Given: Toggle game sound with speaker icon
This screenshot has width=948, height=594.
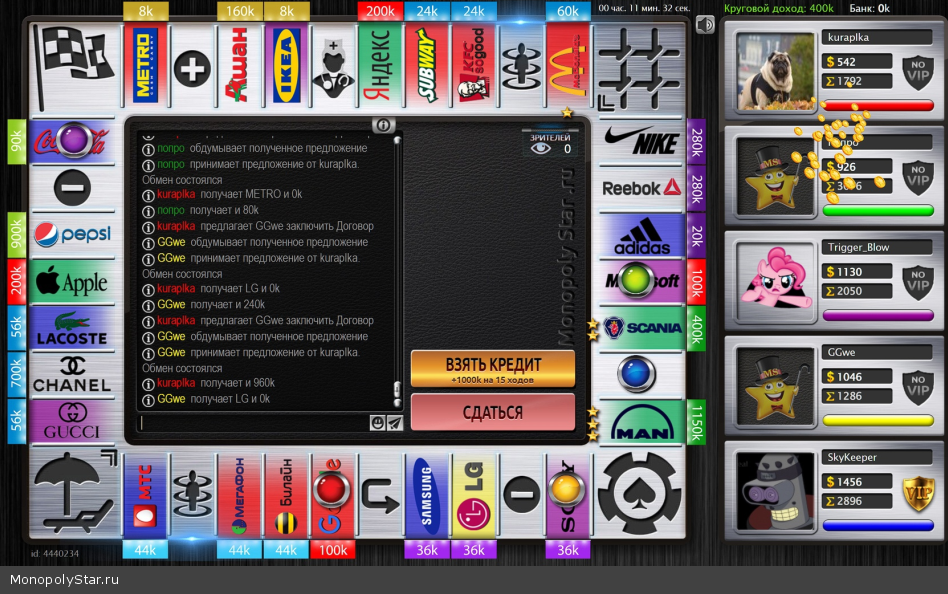Looking at the screenshot, I should tap(704, 25).
